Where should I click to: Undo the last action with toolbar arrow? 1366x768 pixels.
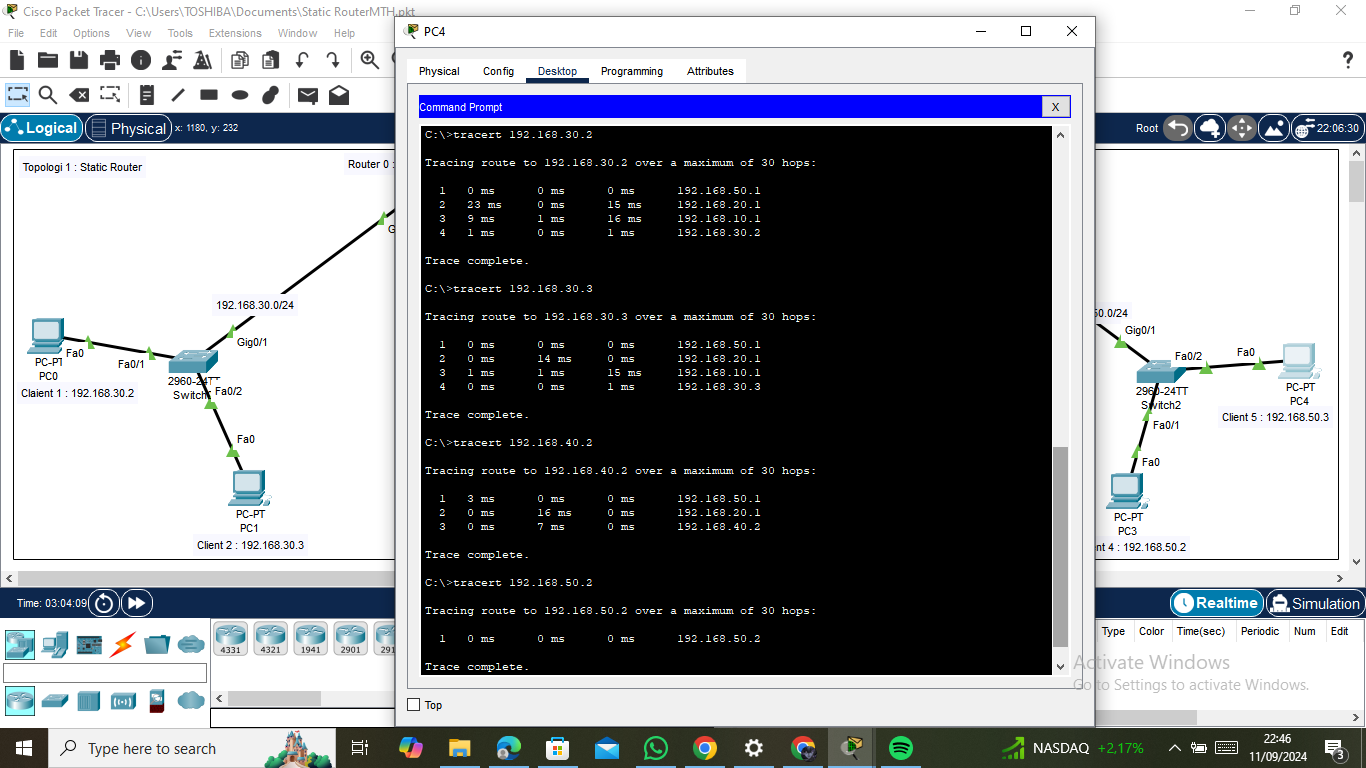pyautogui.click(x=301, y=60)
